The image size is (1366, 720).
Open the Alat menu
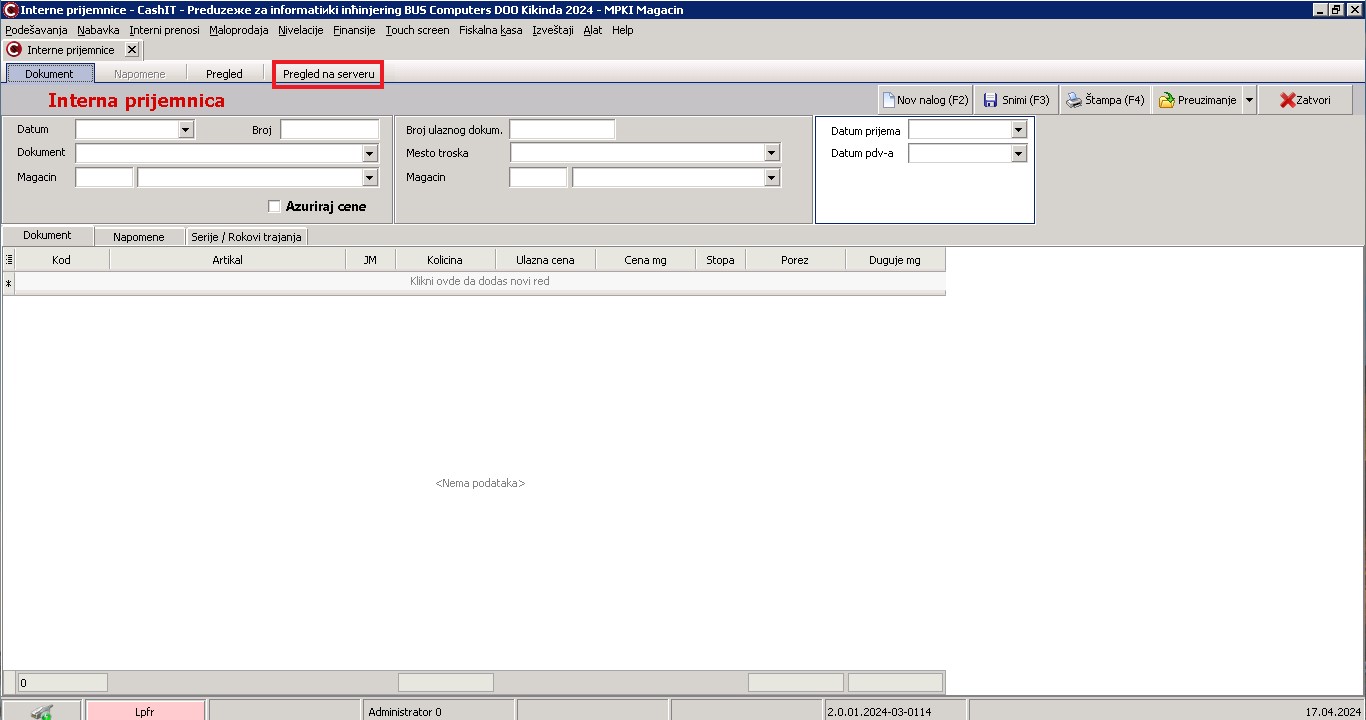point(593,30)
